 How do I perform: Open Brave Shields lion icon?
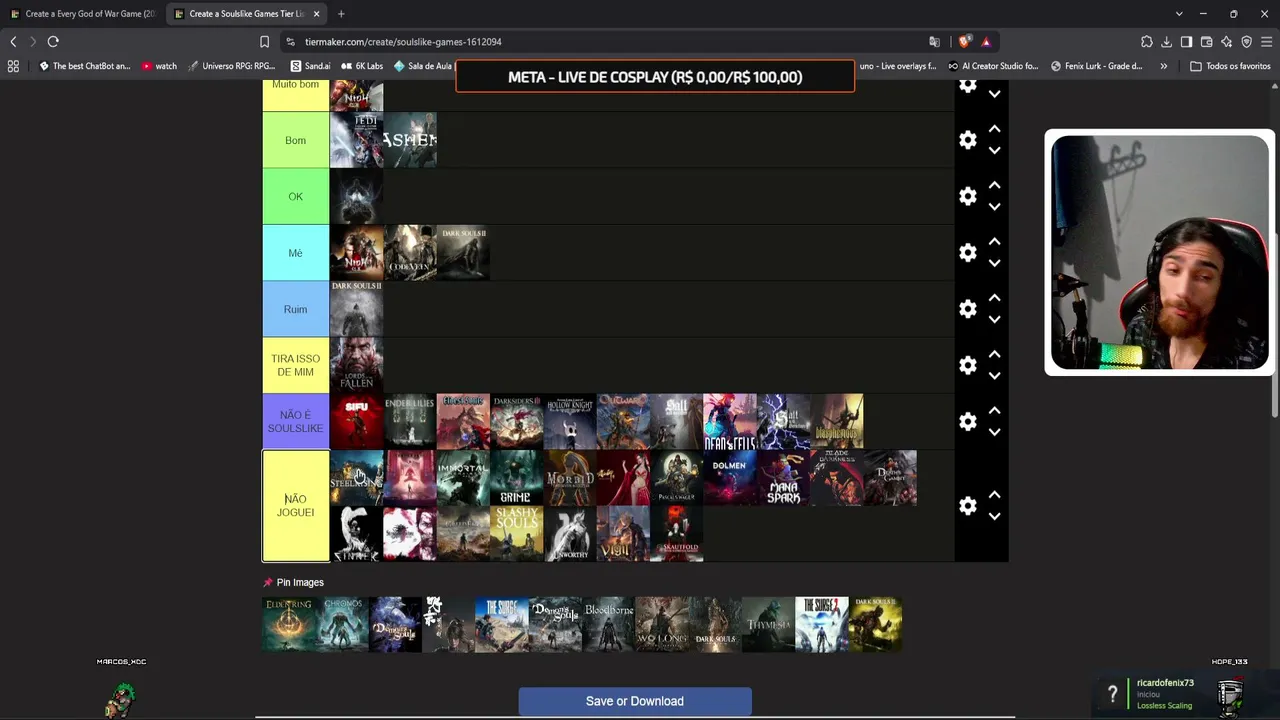[x=964, y=42]
